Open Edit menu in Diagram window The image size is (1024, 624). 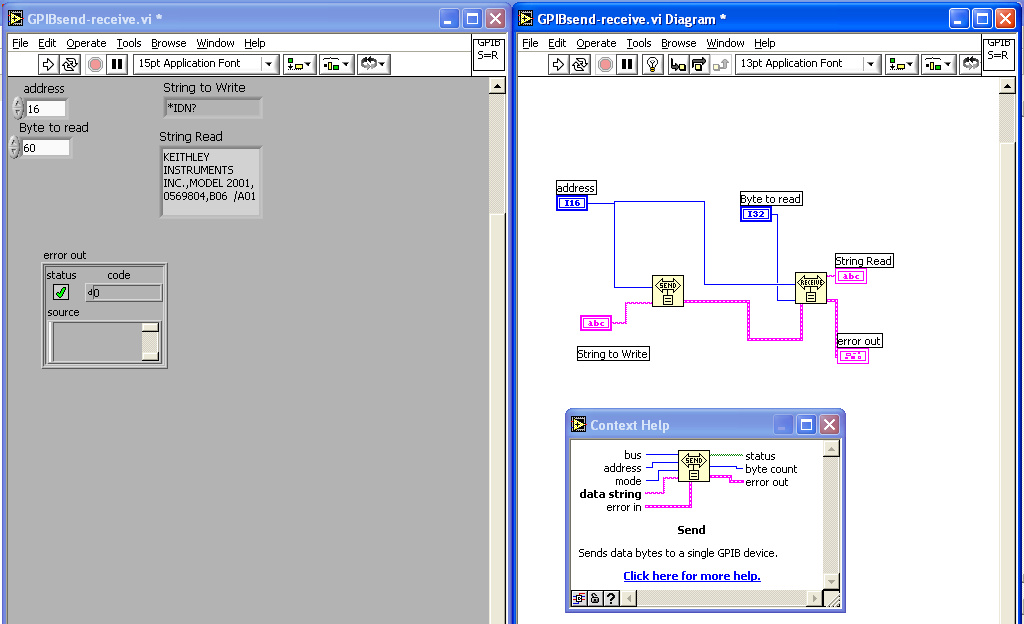(x=557, y=43)
